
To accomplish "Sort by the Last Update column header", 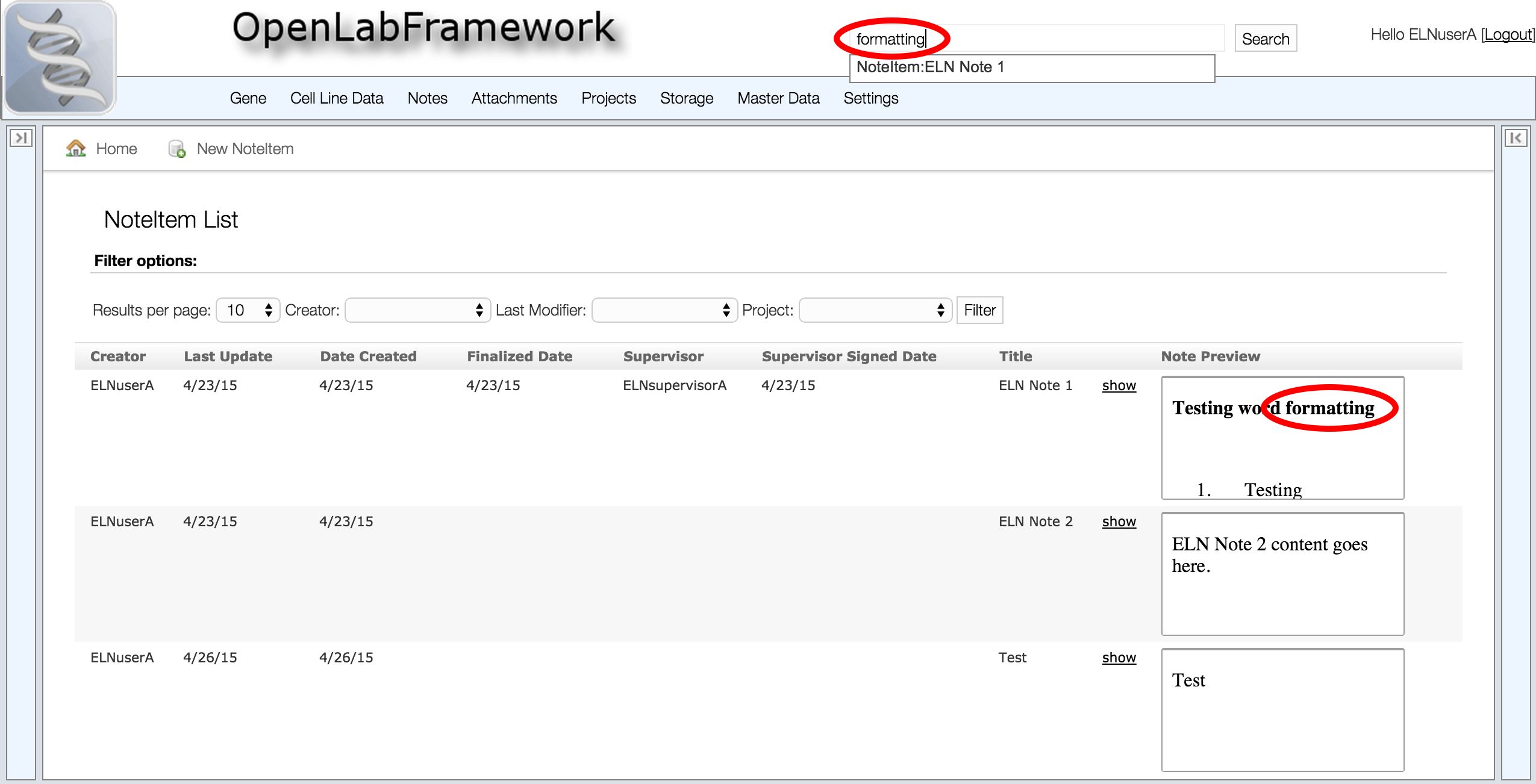I will (x=228, y=356).
